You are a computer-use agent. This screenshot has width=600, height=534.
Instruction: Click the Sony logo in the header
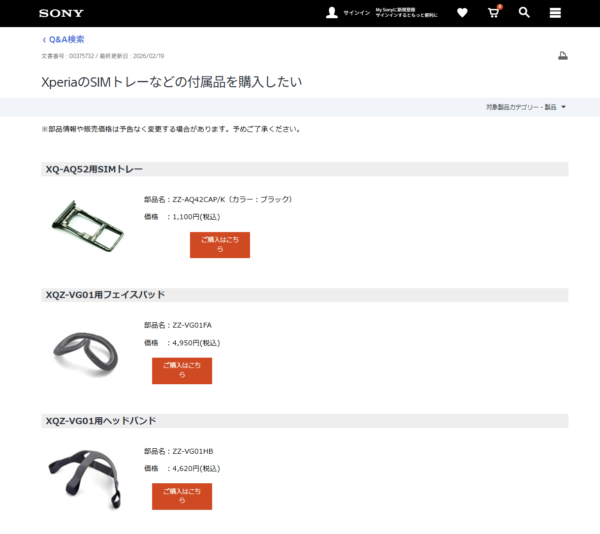coord(61,13)
